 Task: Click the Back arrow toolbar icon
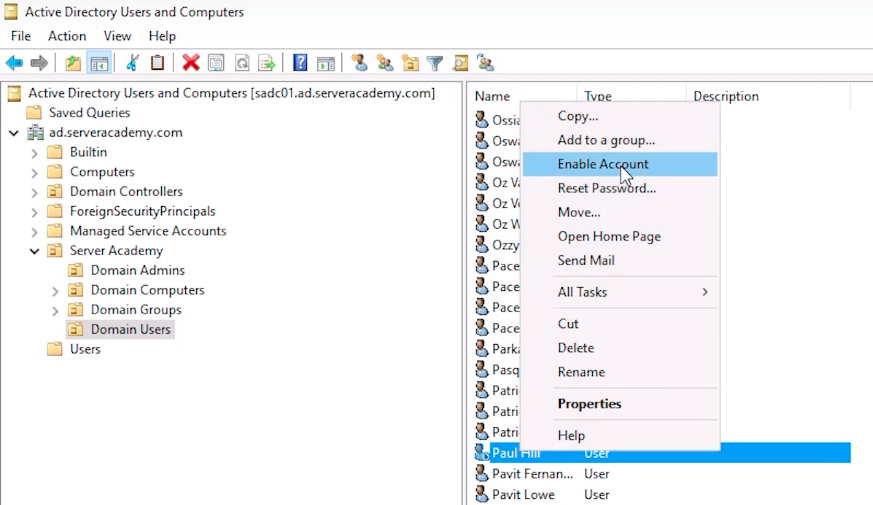(14, 63)
